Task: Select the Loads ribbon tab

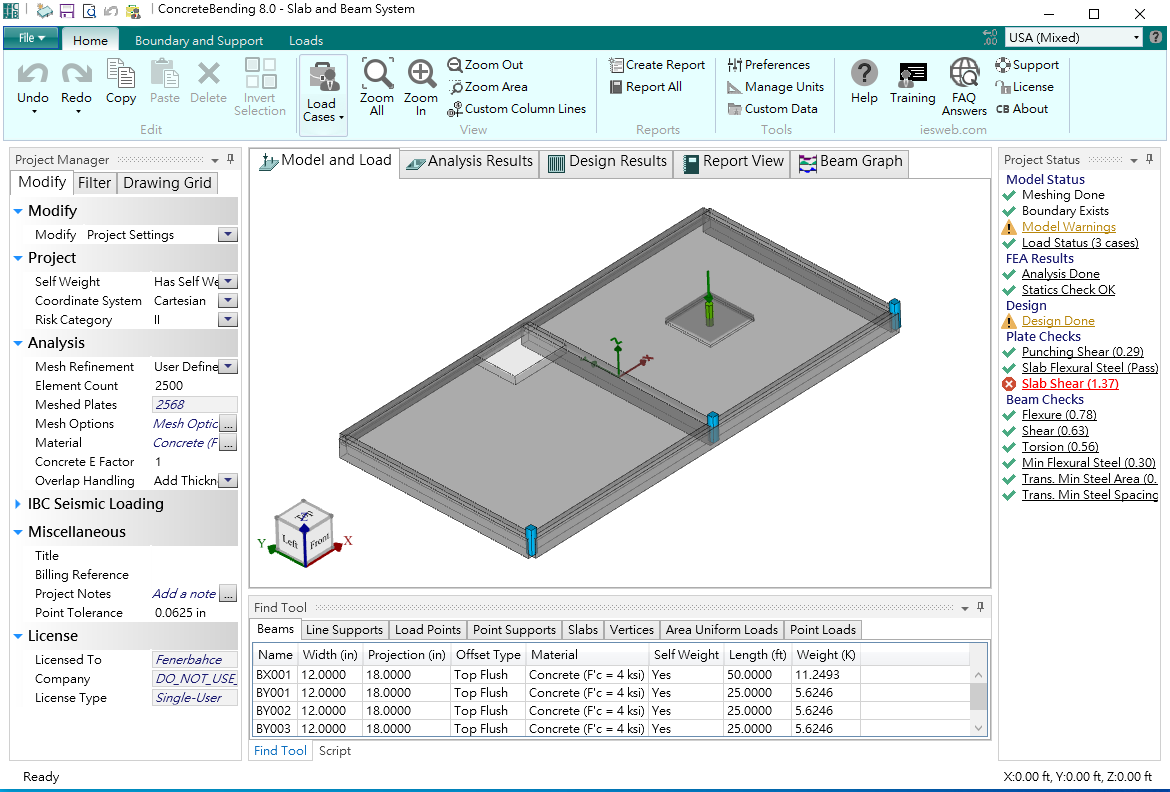Action: point(306,41)
